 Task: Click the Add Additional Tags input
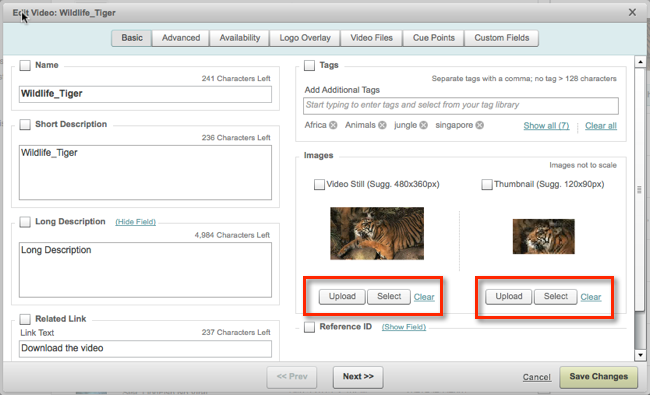(461, 106)
